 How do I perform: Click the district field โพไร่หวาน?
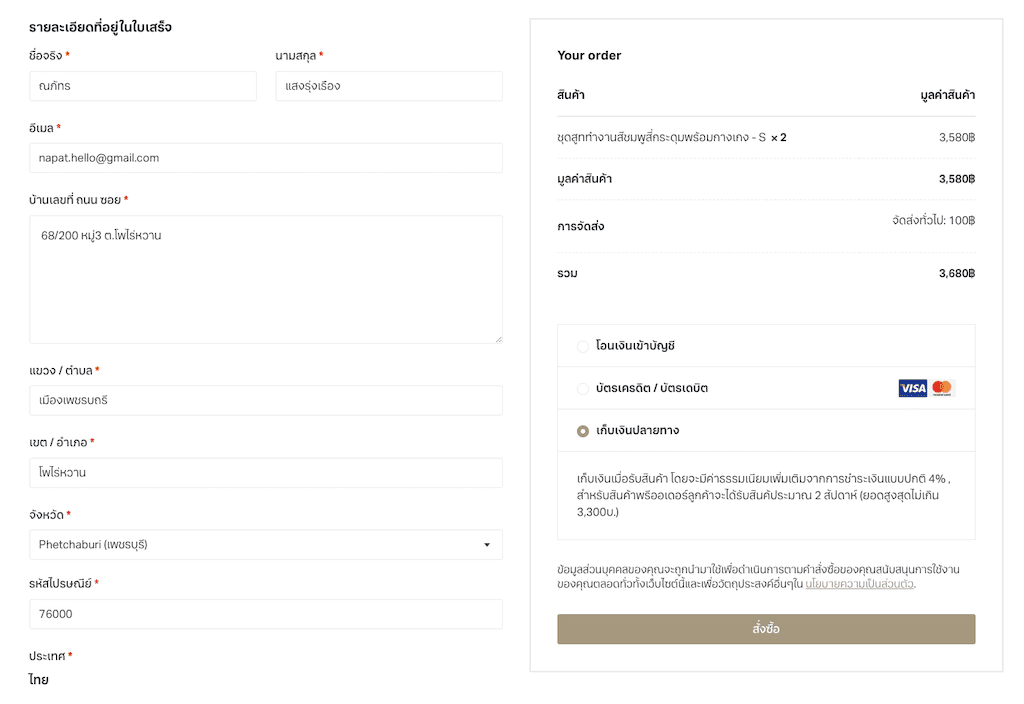(266, 473)
